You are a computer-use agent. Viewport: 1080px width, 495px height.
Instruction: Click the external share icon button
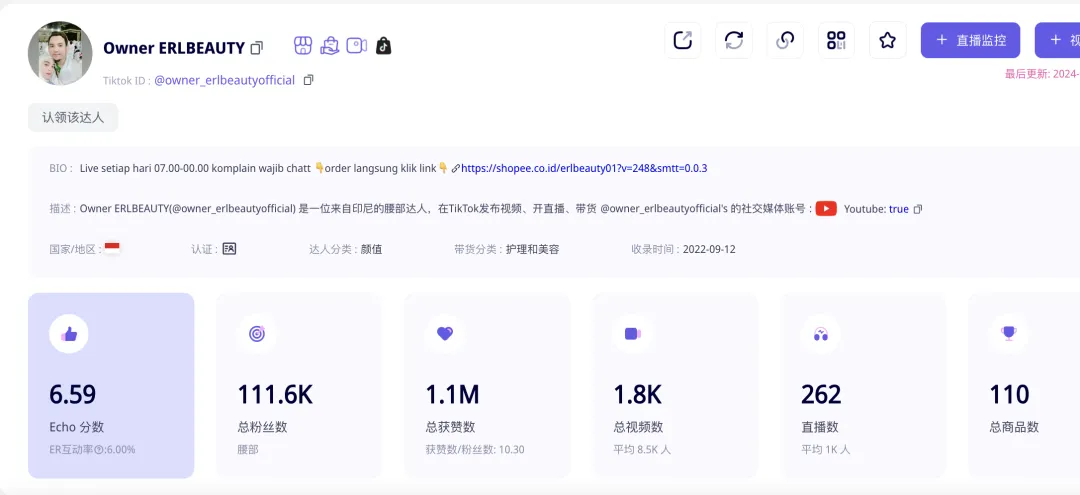click(683, 40)
